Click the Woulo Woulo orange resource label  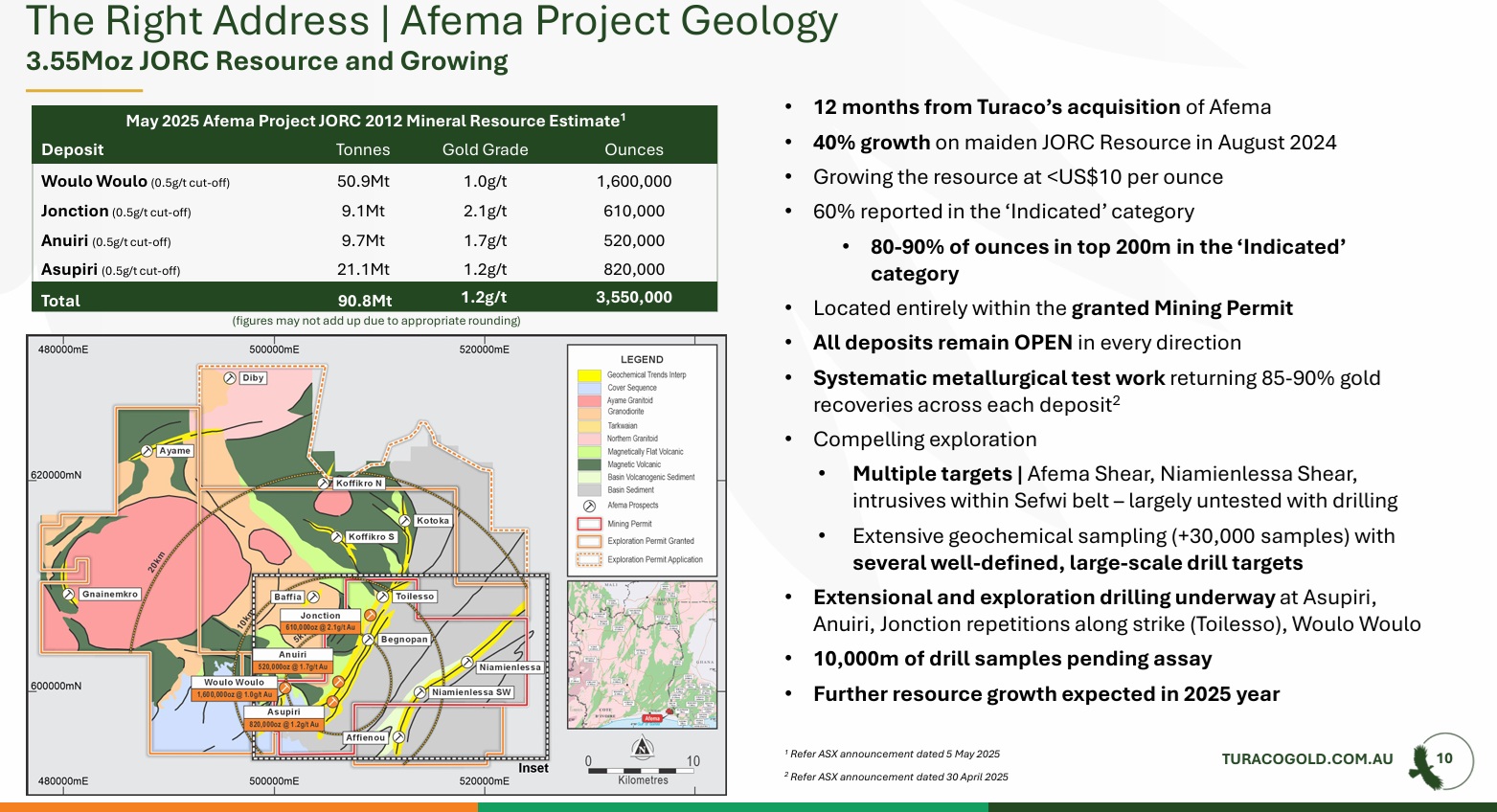tap(235, 694)
